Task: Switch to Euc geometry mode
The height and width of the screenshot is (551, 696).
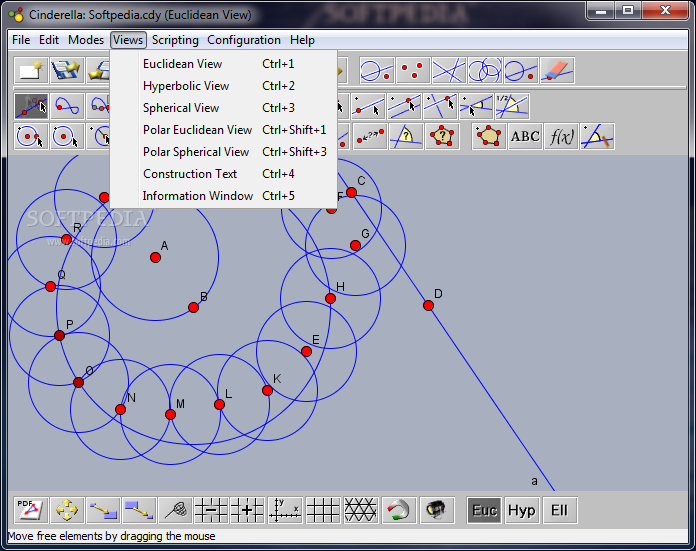Action: click(x=484, y=510)
